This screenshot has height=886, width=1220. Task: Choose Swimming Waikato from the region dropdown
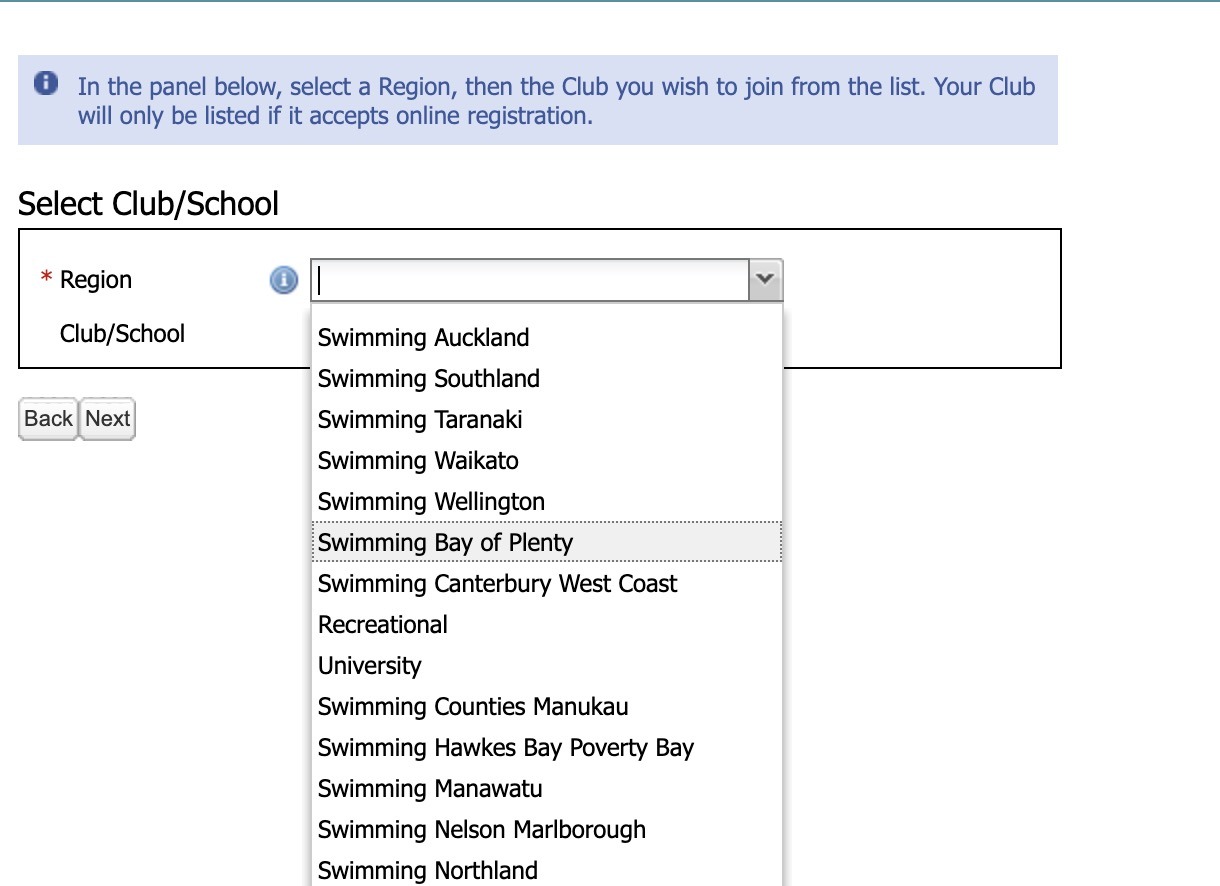[x=418, y=460]
